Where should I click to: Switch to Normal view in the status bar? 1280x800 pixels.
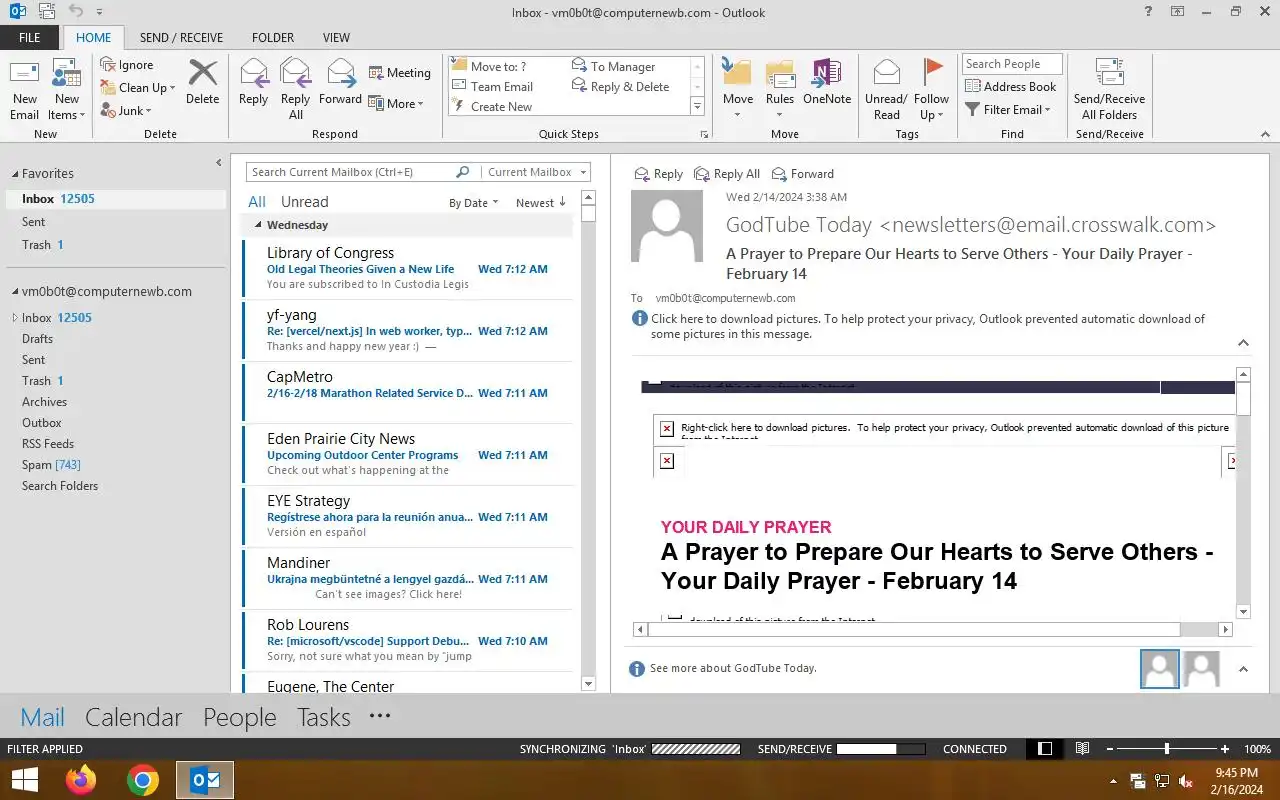click(x=1045, y=749)
